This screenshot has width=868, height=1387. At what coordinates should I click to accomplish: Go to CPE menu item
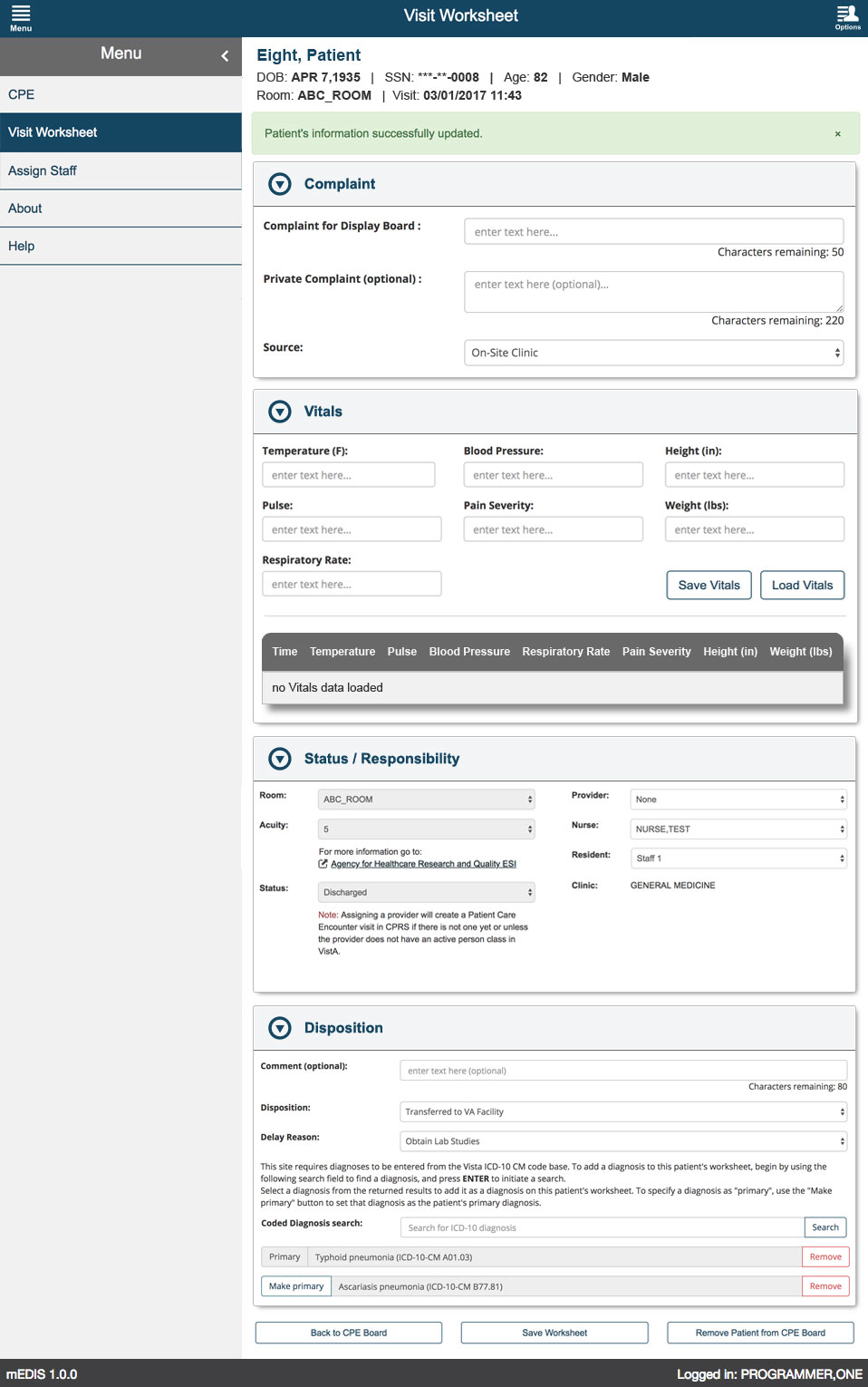(x=121, y=94)
